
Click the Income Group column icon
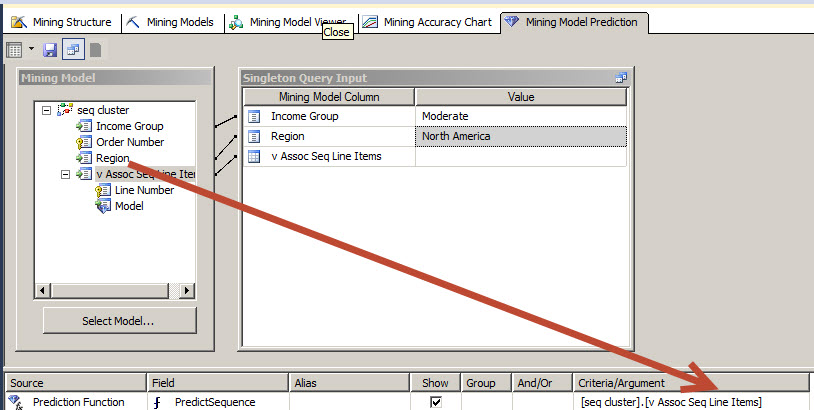click(x=84, y=126)
